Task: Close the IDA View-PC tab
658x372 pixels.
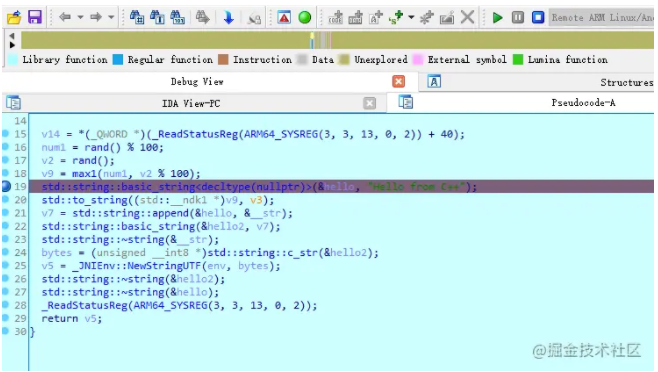Action: tap(369, 103)
